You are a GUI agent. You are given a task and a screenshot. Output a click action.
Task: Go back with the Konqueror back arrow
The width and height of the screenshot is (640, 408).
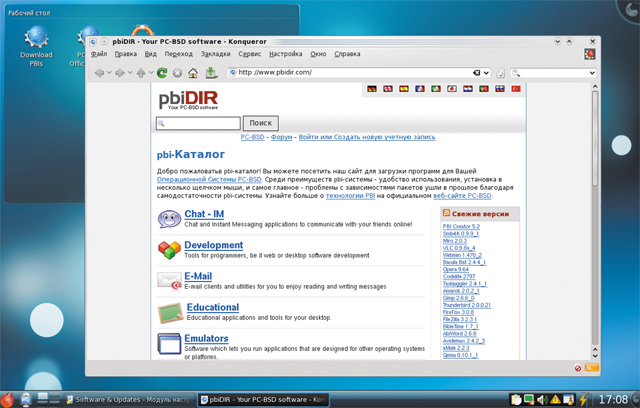99,73
